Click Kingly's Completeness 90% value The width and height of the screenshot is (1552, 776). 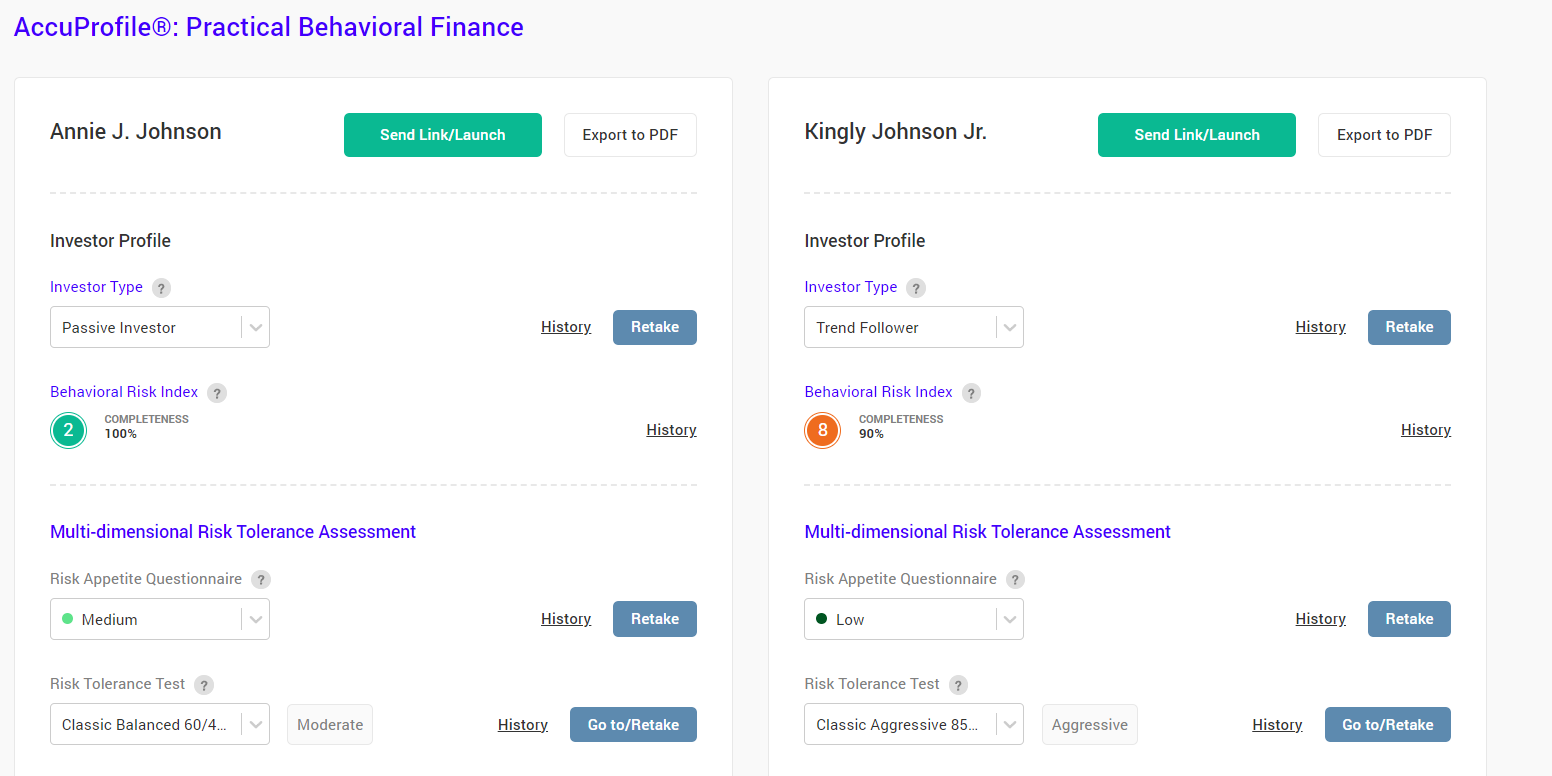871,434
